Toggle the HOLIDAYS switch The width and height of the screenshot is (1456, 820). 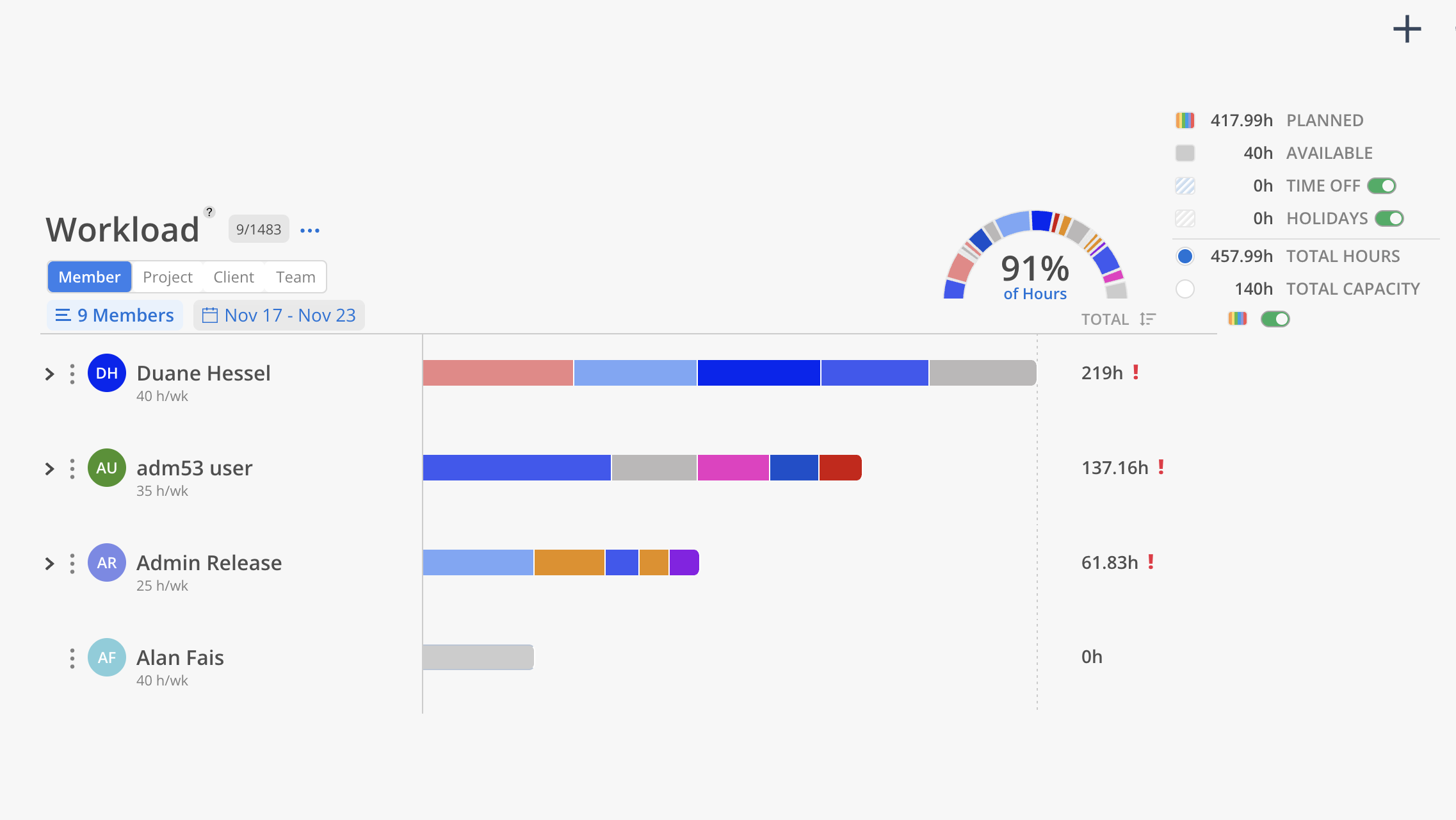1389,218
